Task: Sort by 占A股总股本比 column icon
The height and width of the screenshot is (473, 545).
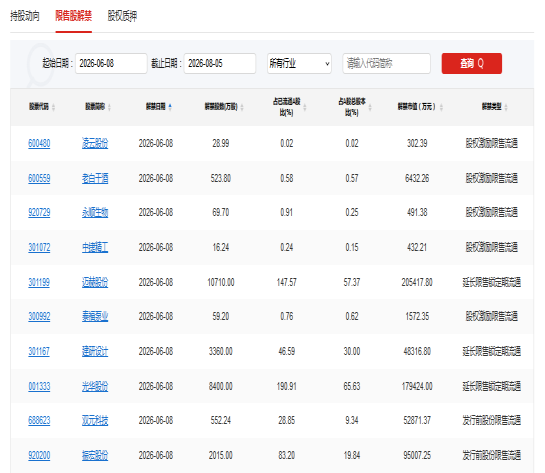Action: point(370,107)
